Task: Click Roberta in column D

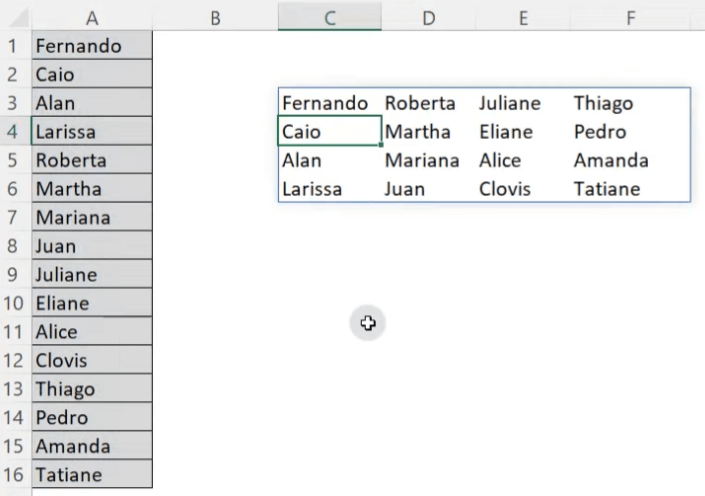Action: coord(428,103)
